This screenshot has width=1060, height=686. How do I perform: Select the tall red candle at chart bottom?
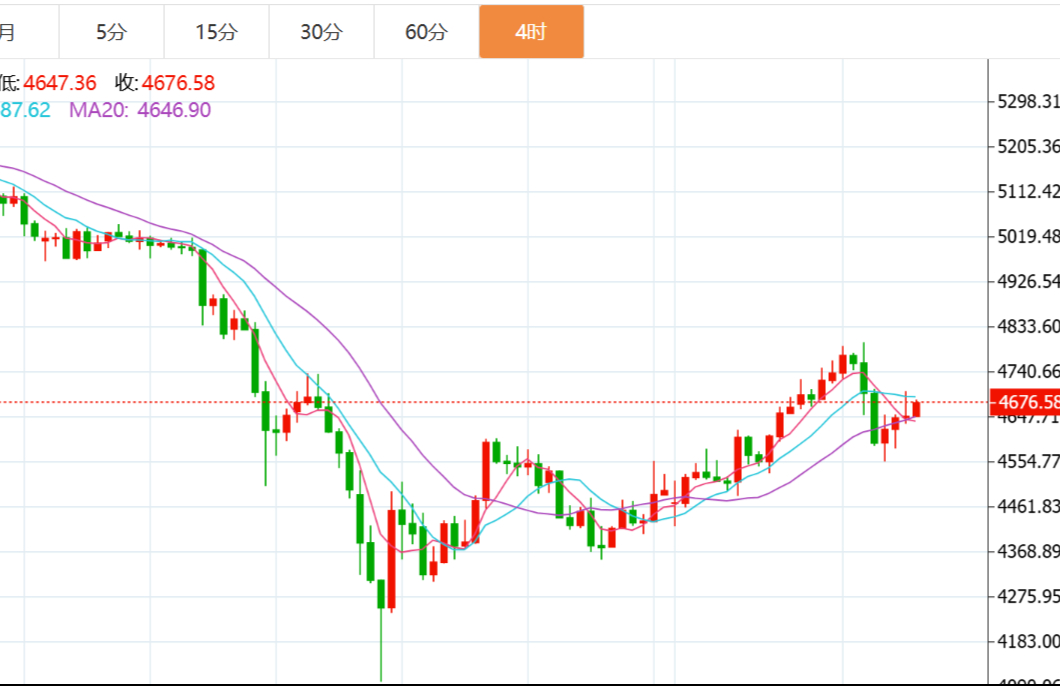point(391,558)
